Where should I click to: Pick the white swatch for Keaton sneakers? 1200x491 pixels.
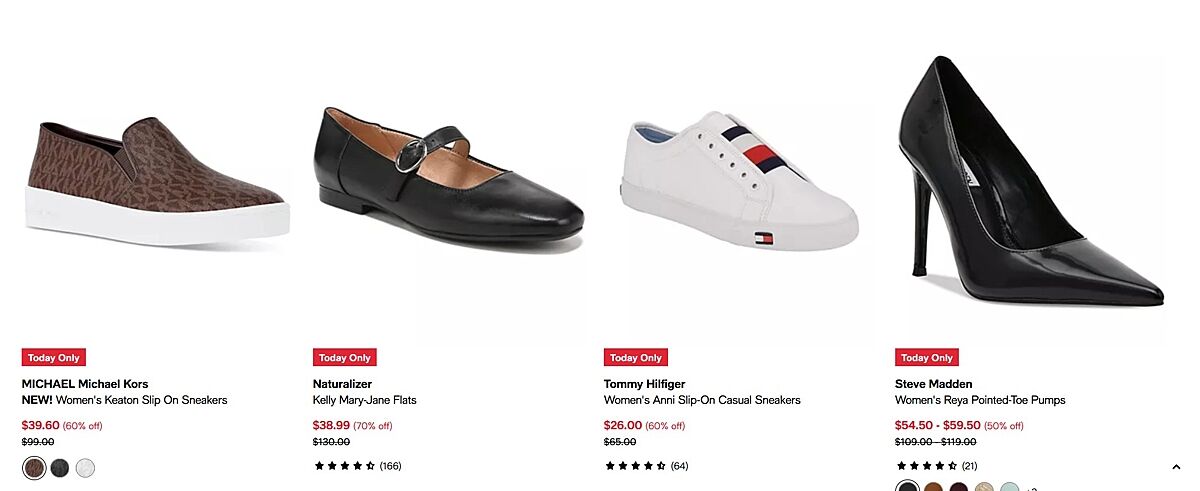(x=85, y=467)
